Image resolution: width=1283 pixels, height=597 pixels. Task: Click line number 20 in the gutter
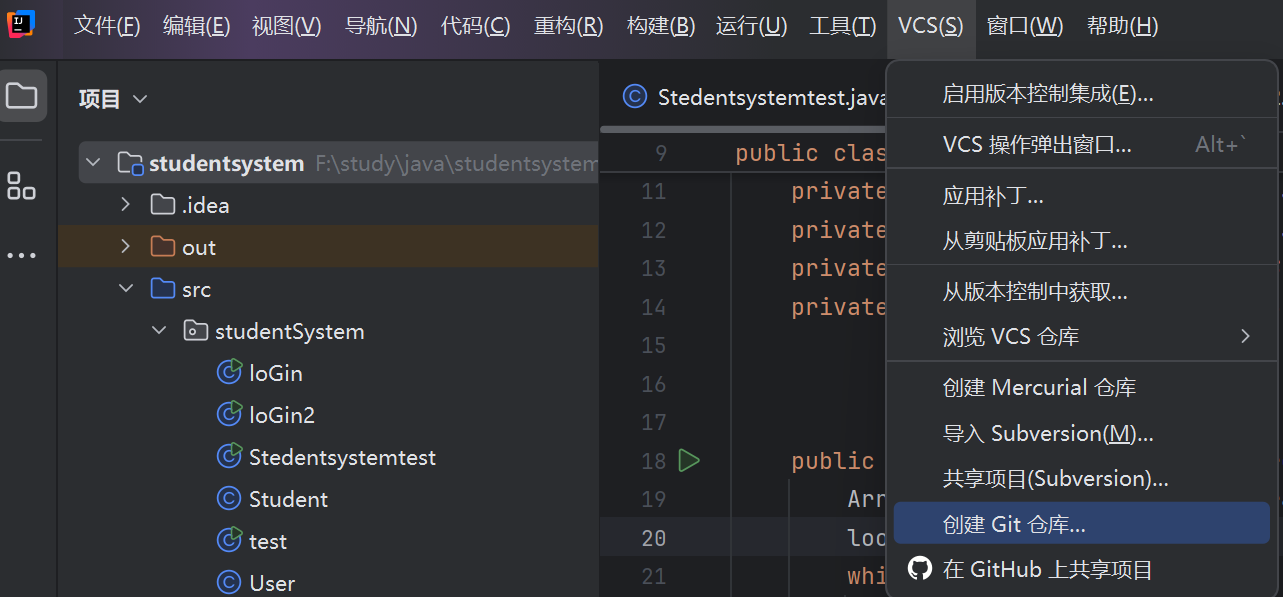[653, 538]
